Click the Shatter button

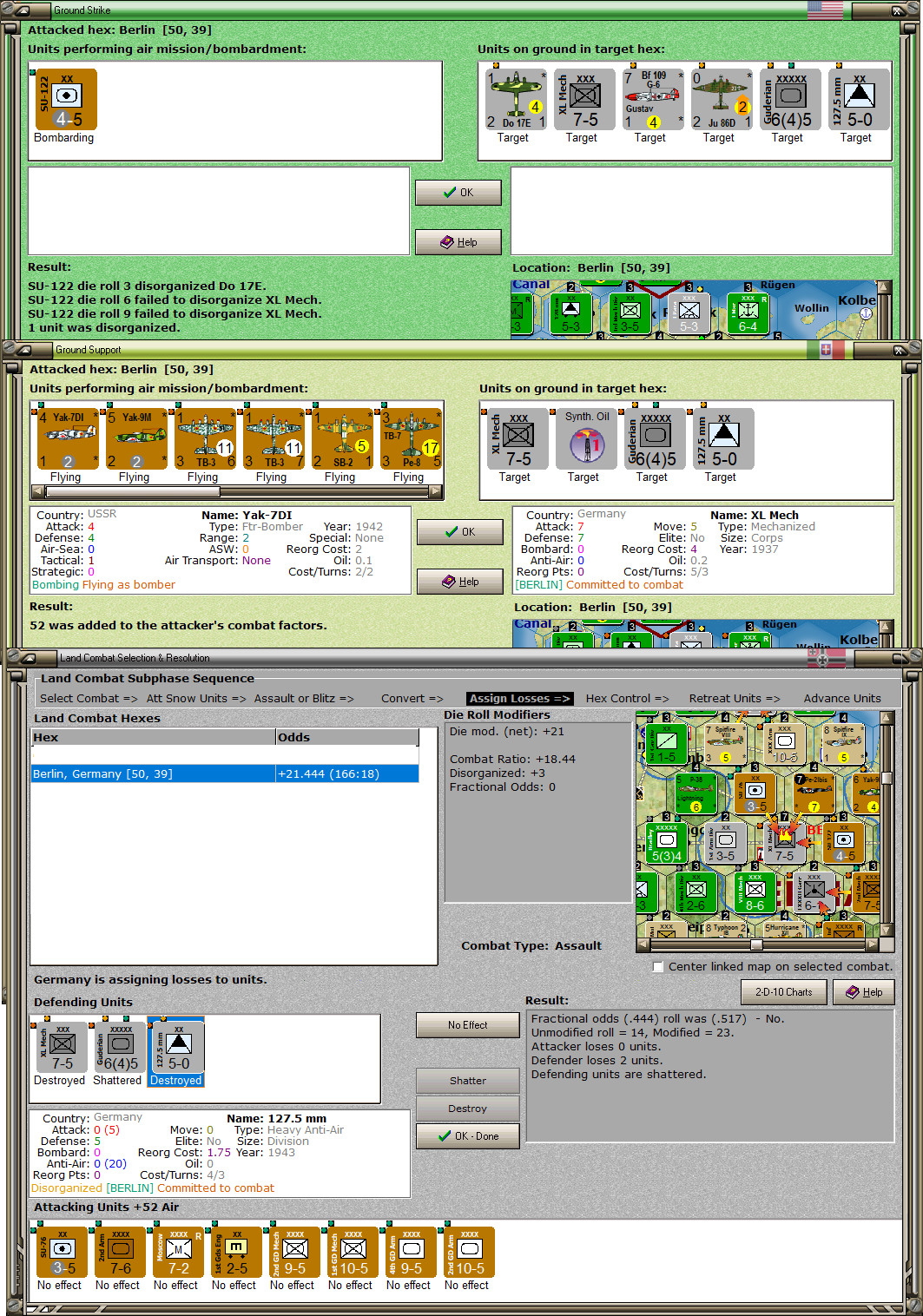(467, 1081)
